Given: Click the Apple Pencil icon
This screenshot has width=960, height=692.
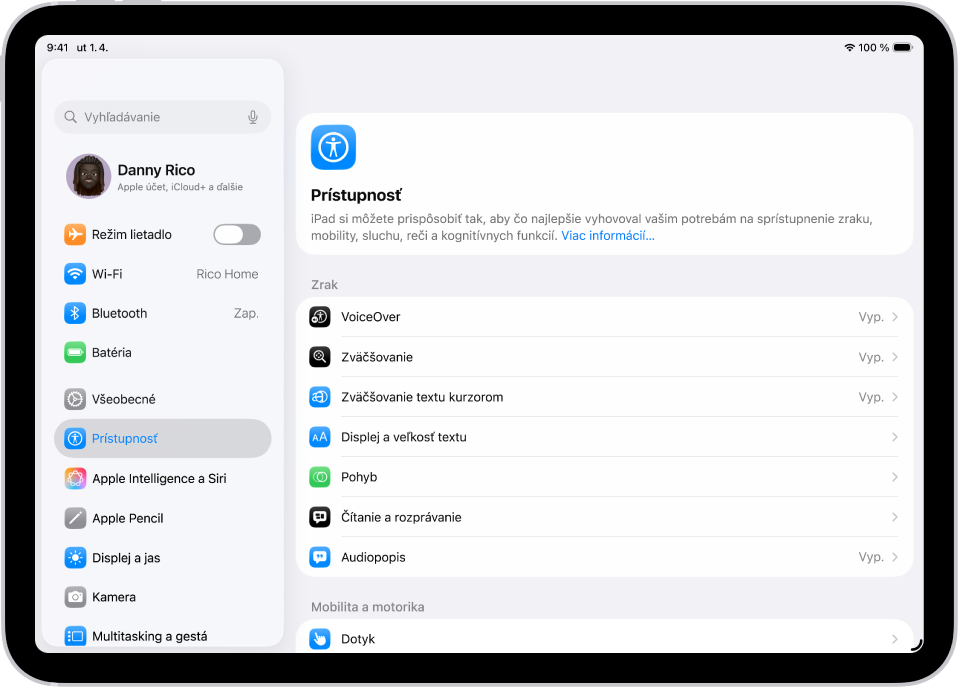Looking at the screenshot, I should pos(75,518).
